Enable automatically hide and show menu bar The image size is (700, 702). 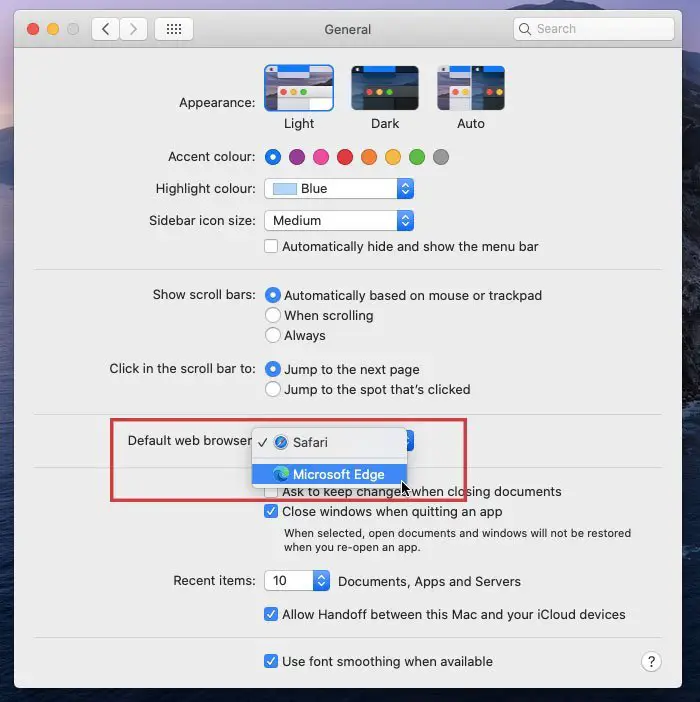[x=271, y=246]
